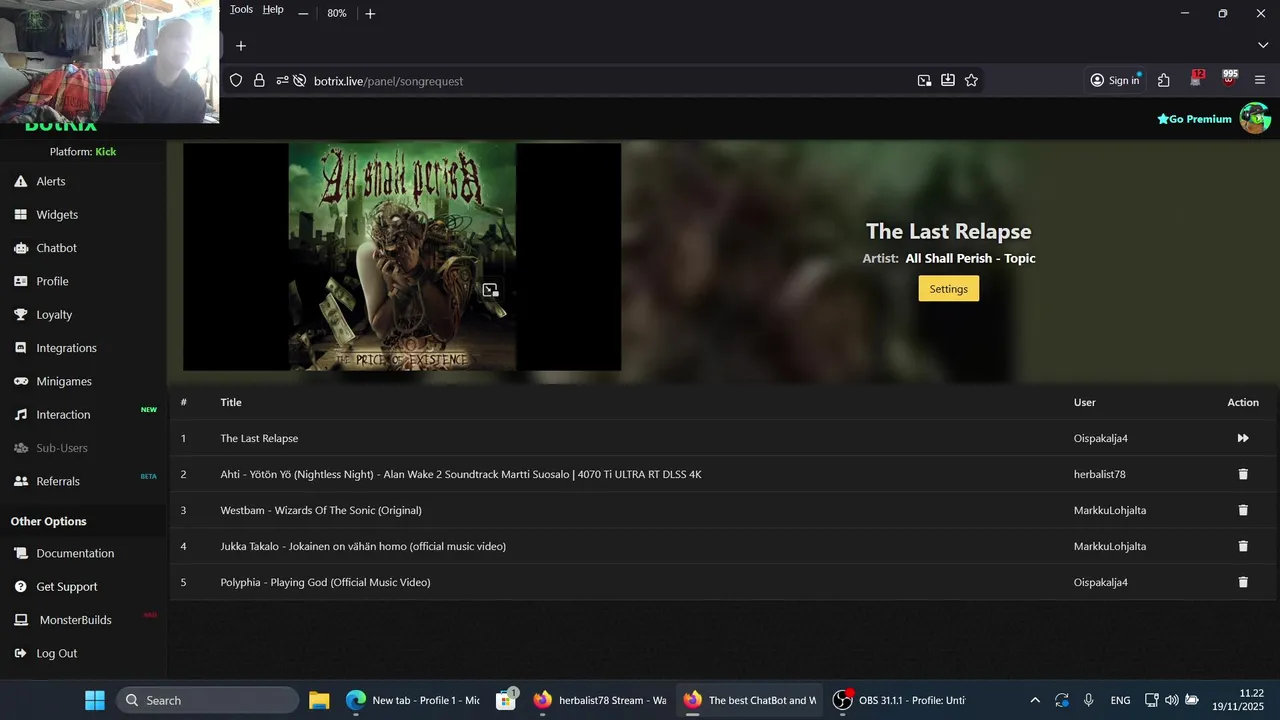
Task: Open the Help menu
Action: point(273,10)
